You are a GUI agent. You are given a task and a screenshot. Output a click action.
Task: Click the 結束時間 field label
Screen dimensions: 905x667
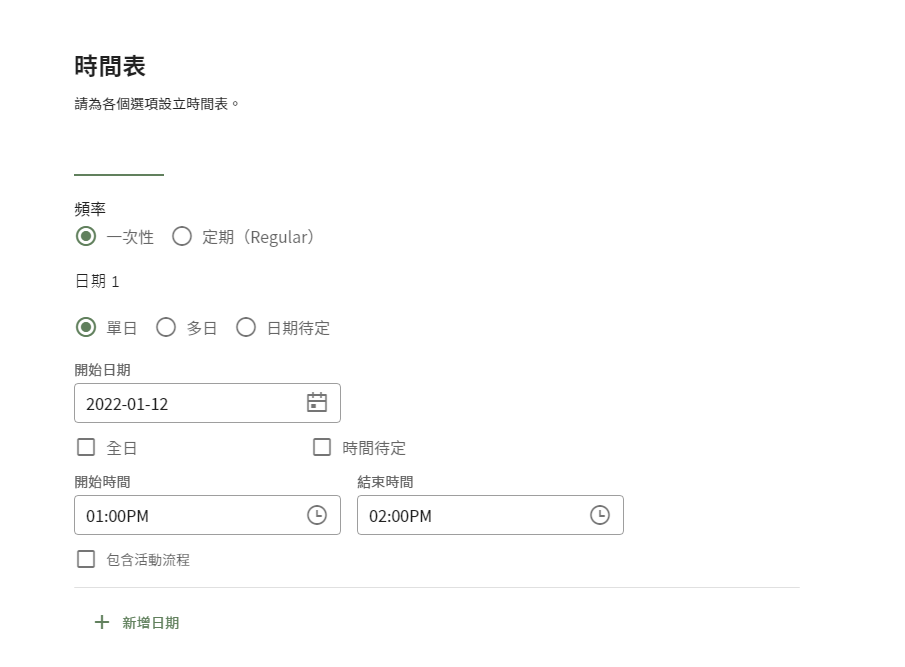[x=385, y=482]
